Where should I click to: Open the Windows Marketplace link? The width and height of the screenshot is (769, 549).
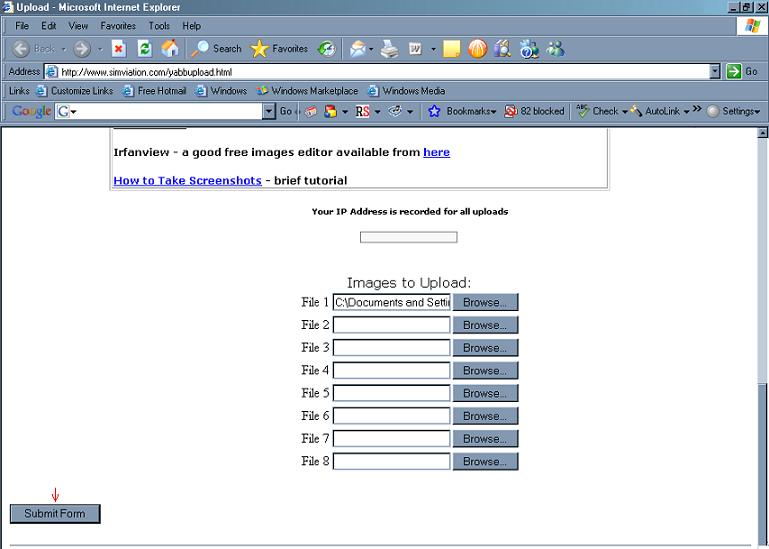[x=308, y=91]
